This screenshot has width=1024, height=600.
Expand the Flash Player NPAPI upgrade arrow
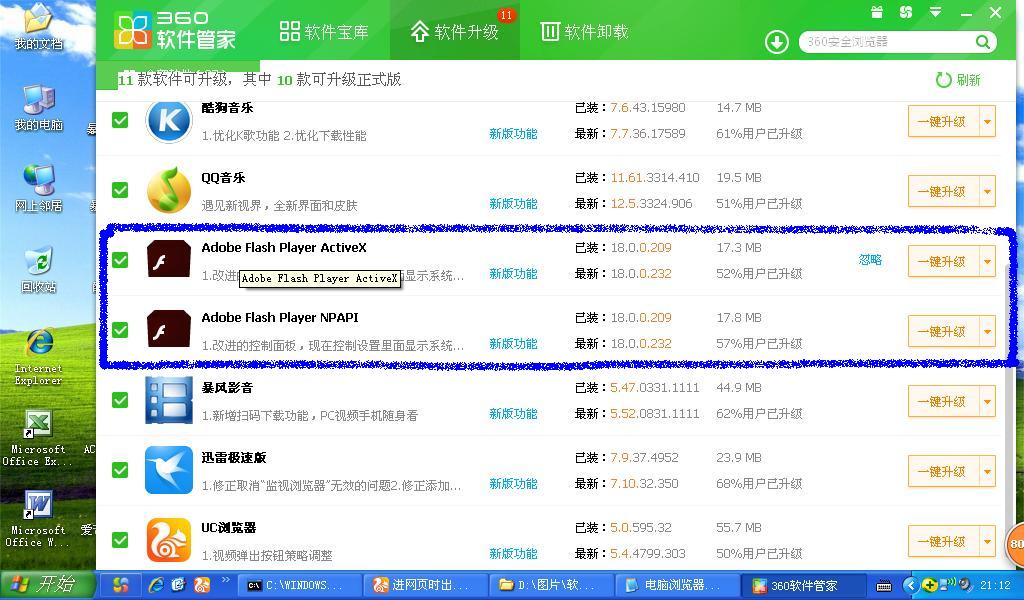[x=987, y=331]
